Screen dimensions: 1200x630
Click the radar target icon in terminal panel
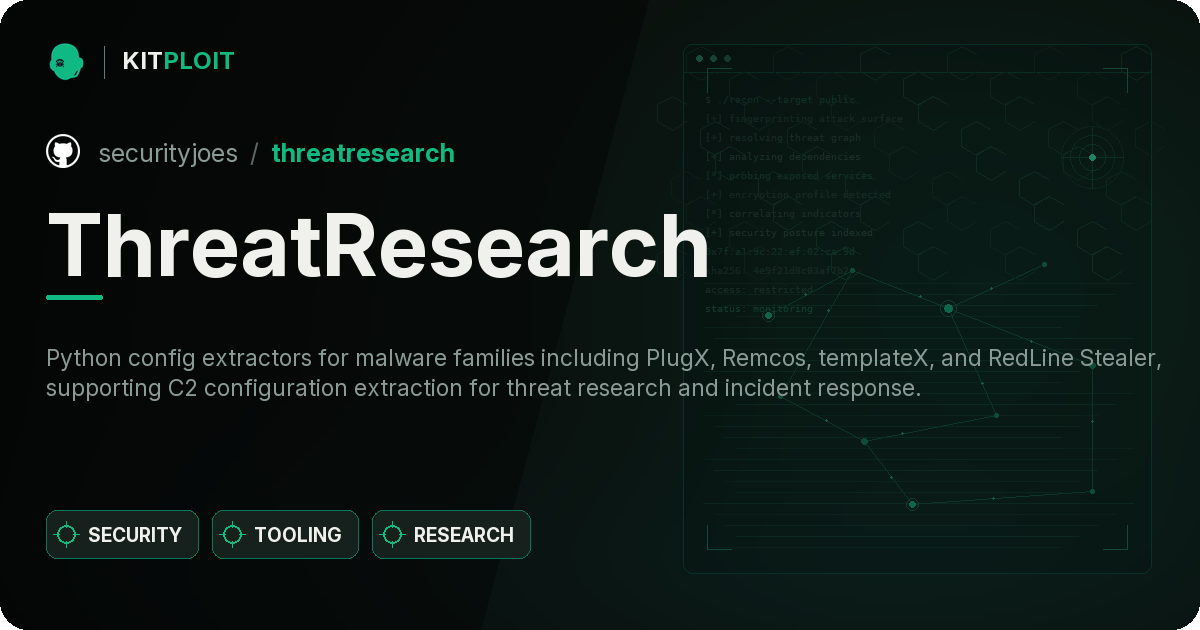1092,157
